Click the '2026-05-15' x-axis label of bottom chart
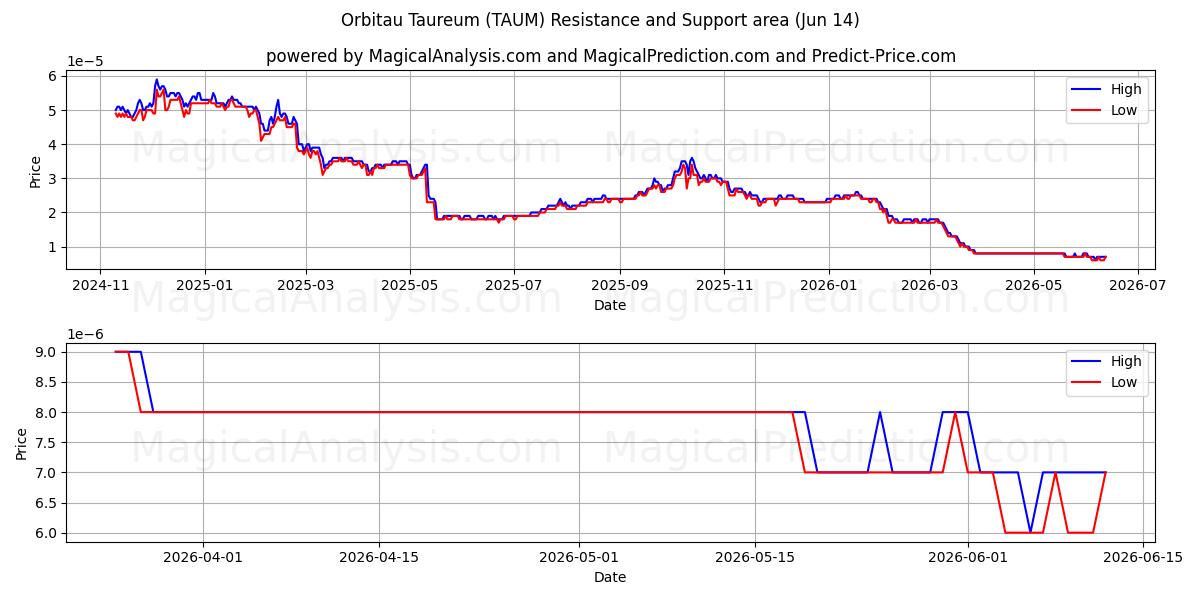Screen dimensions: 1200x600 click(755, 558)
